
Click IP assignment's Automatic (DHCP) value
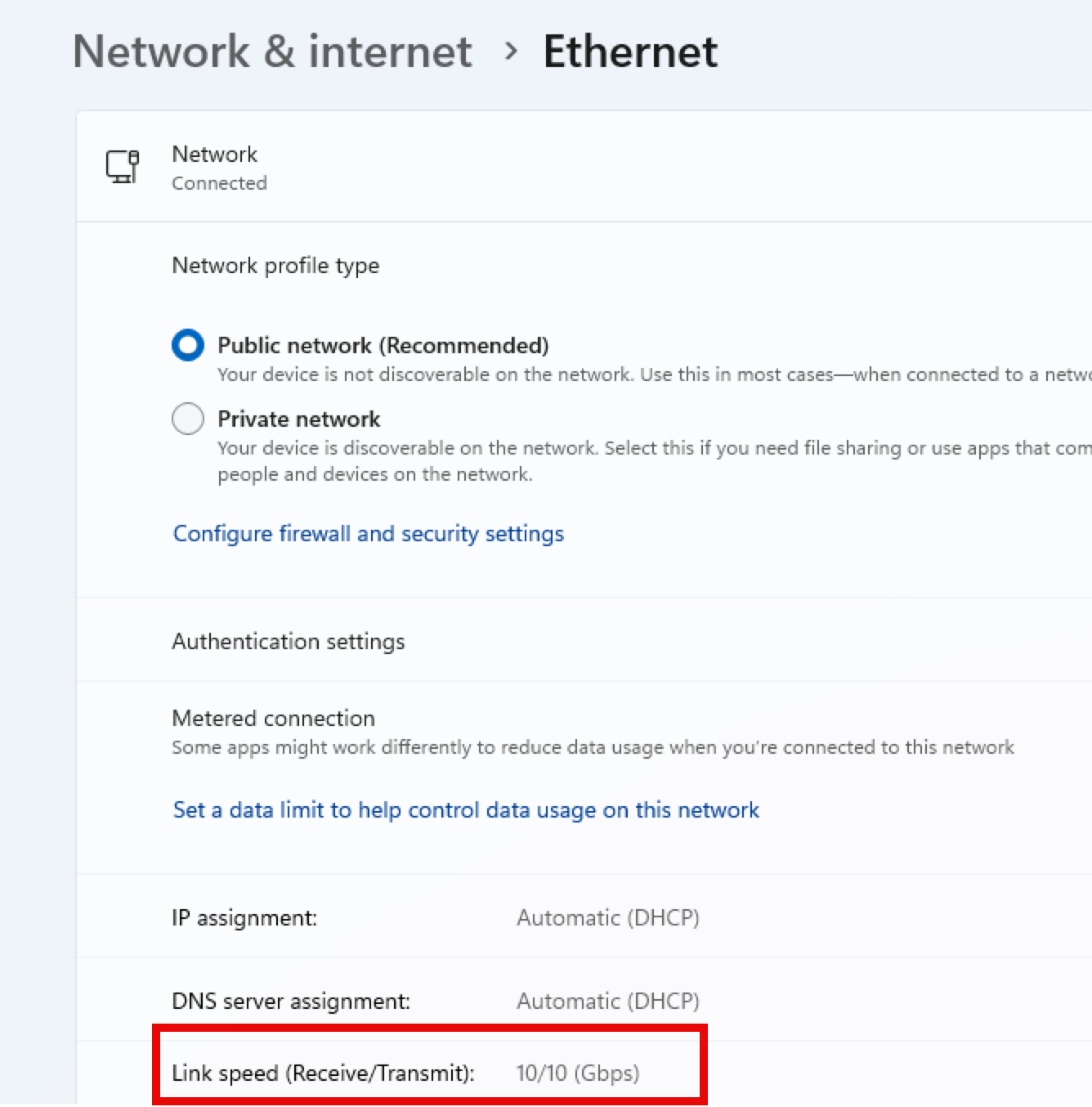click(x=608, y=918)
